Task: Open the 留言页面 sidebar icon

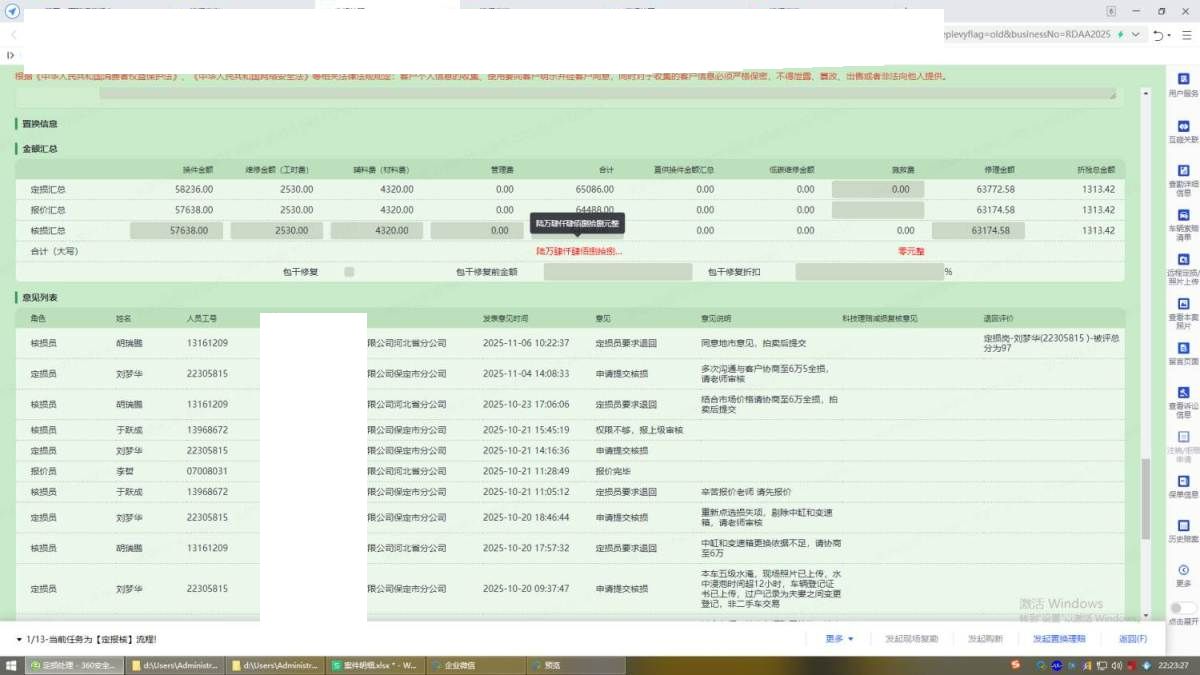Action: point(1183,349)
